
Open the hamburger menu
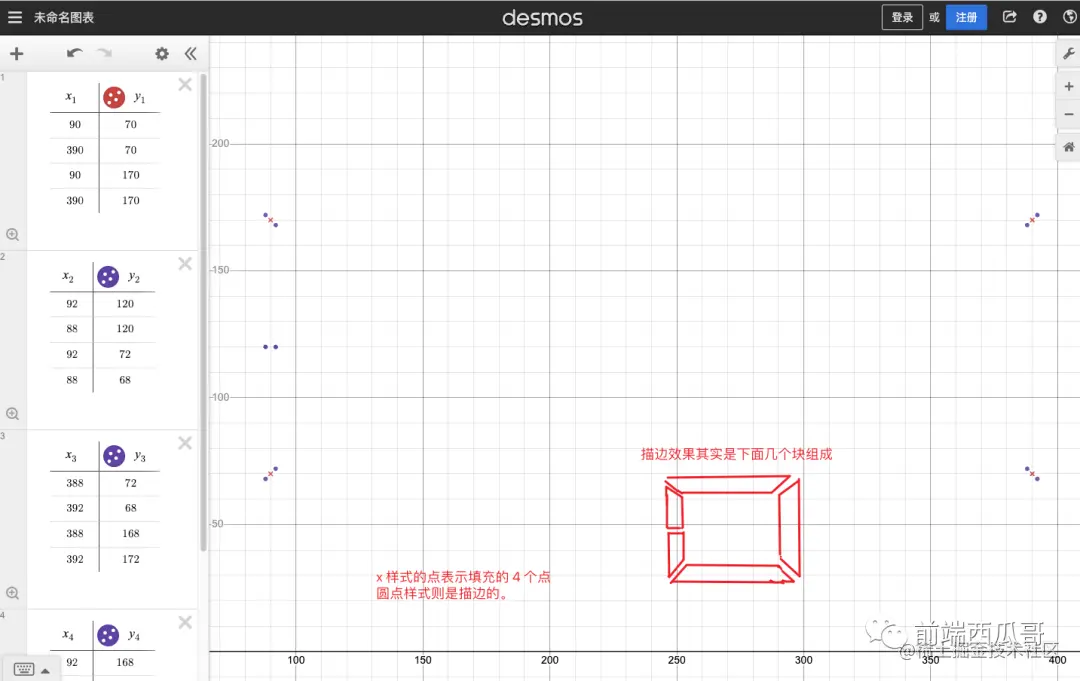coord(14,17)
